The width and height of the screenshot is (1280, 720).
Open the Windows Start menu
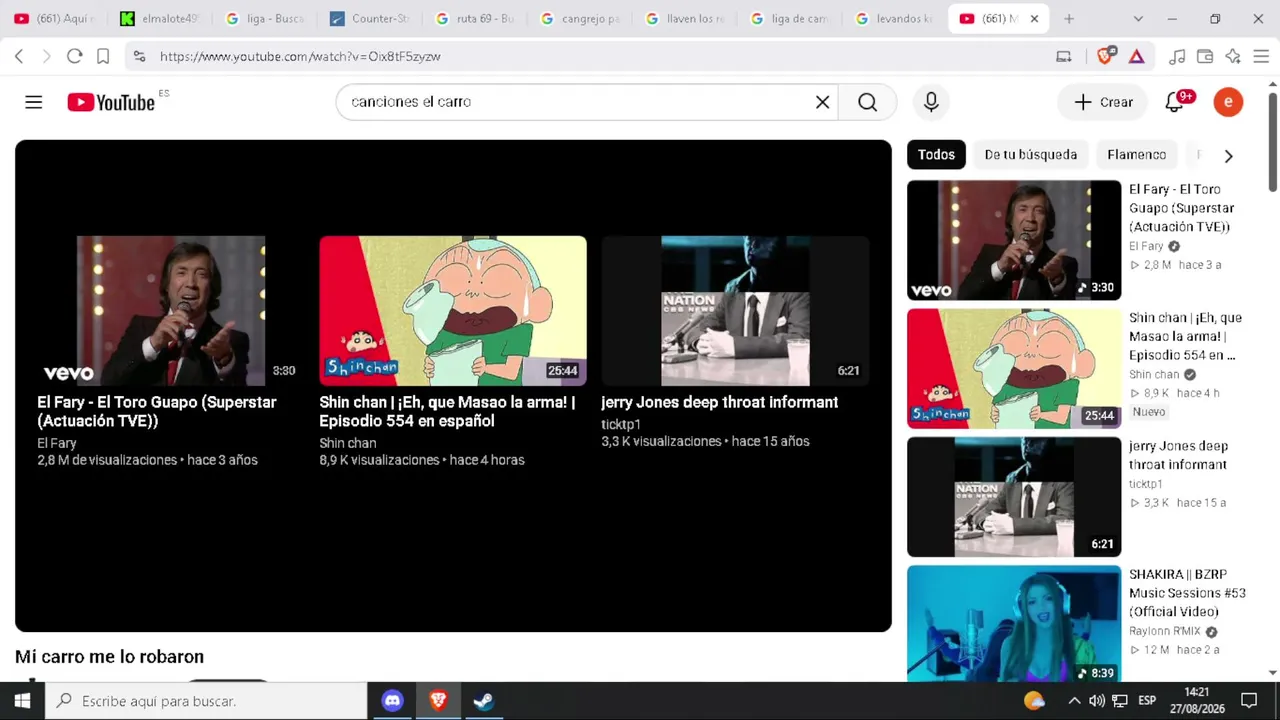coord(22,701)
